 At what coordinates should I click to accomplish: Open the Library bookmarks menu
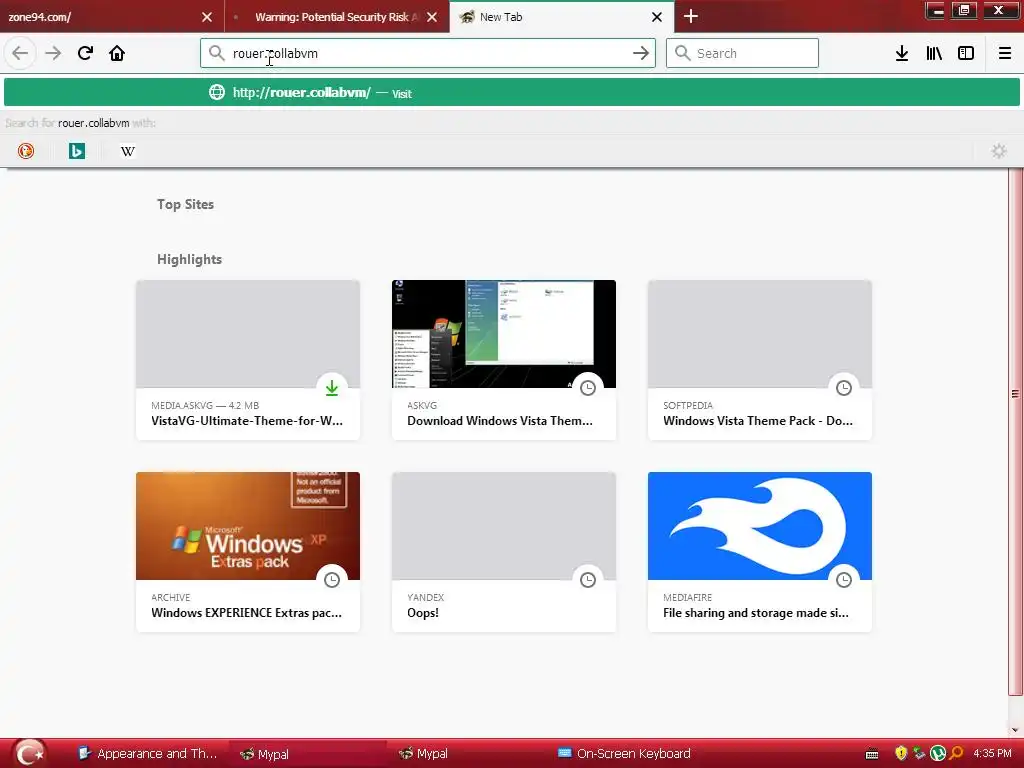click(934, 53)
